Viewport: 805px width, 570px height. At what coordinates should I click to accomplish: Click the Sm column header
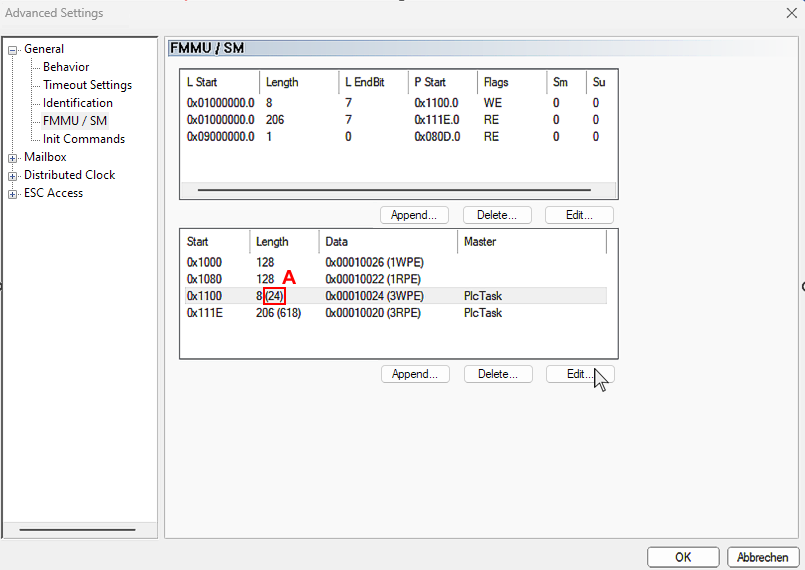pyautogui.click(x=566, y=82)
